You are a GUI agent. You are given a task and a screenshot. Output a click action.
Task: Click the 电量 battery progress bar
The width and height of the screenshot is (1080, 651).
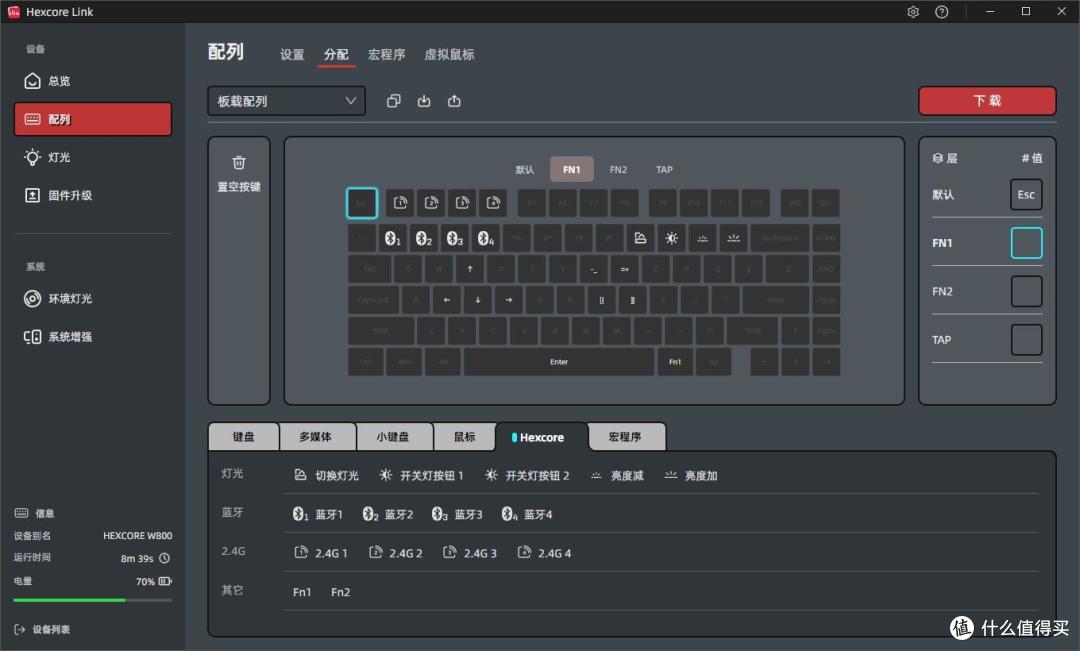point(92,600)
